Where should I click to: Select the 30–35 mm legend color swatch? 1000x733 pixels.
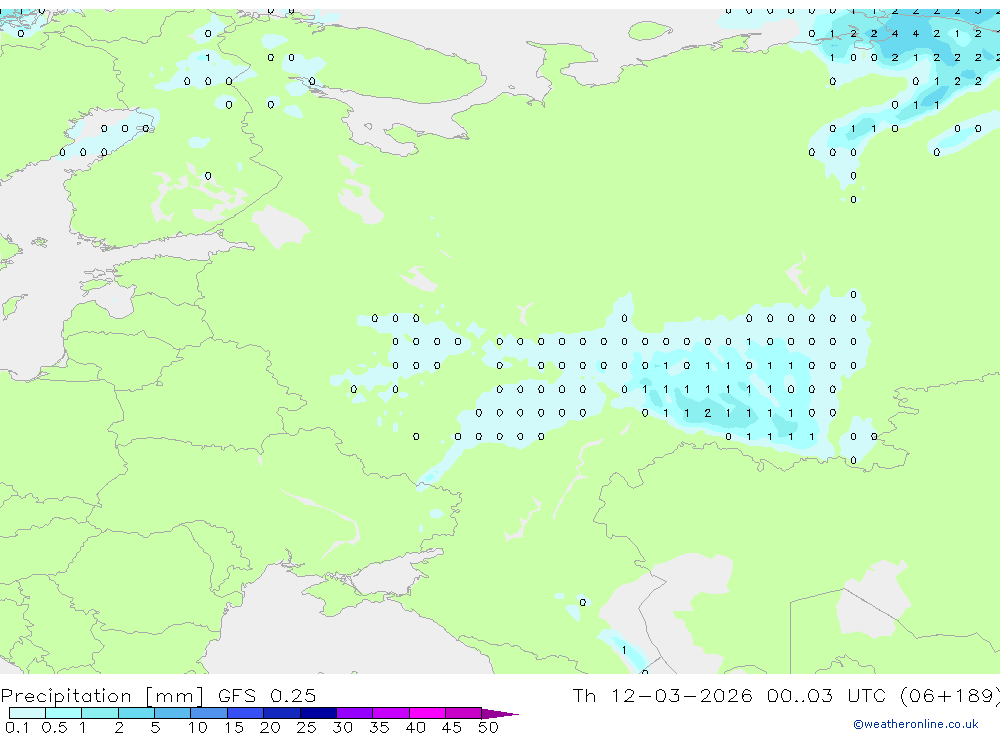355,713
